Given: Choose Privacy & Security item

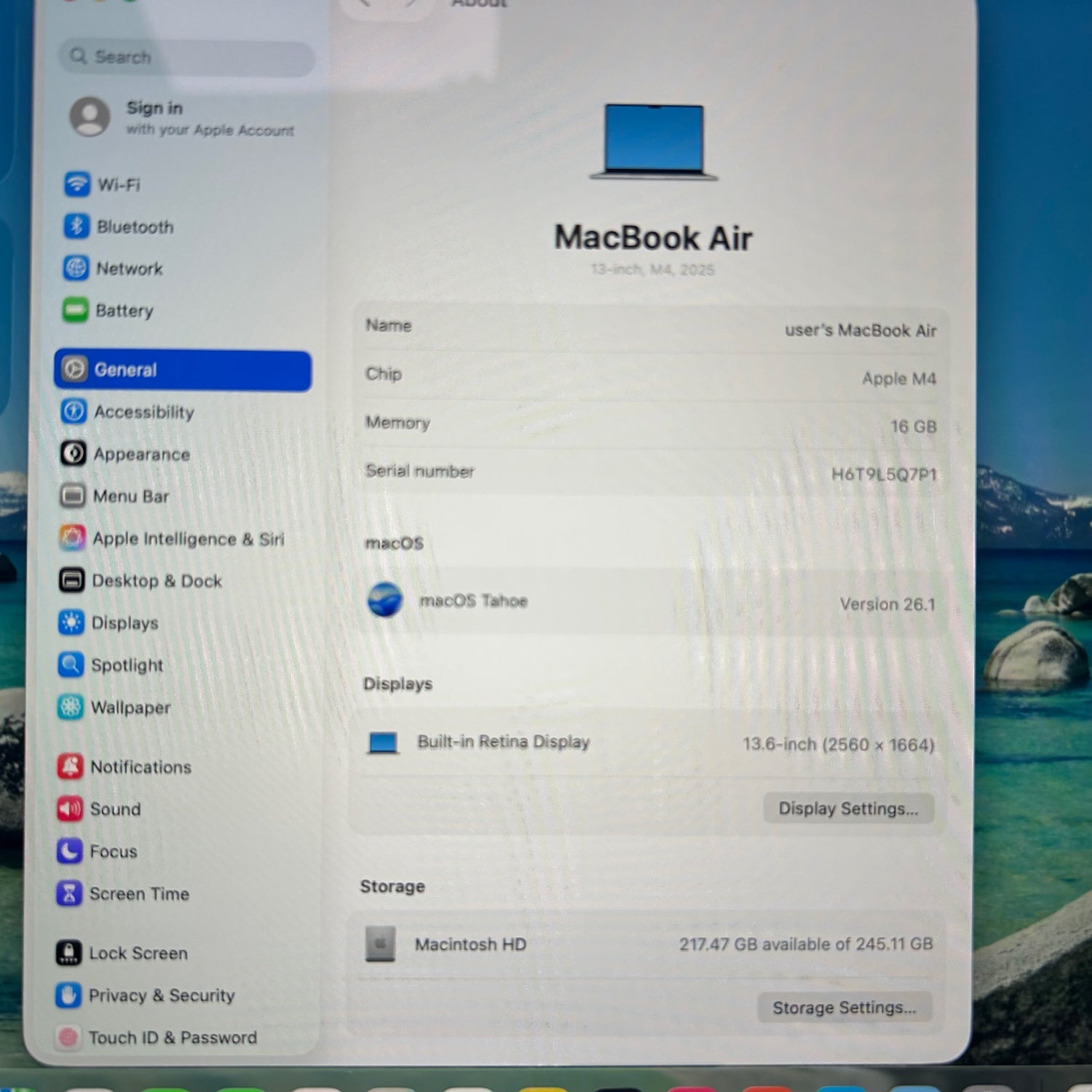Looking at the screenshot, I should pos(161,995).
